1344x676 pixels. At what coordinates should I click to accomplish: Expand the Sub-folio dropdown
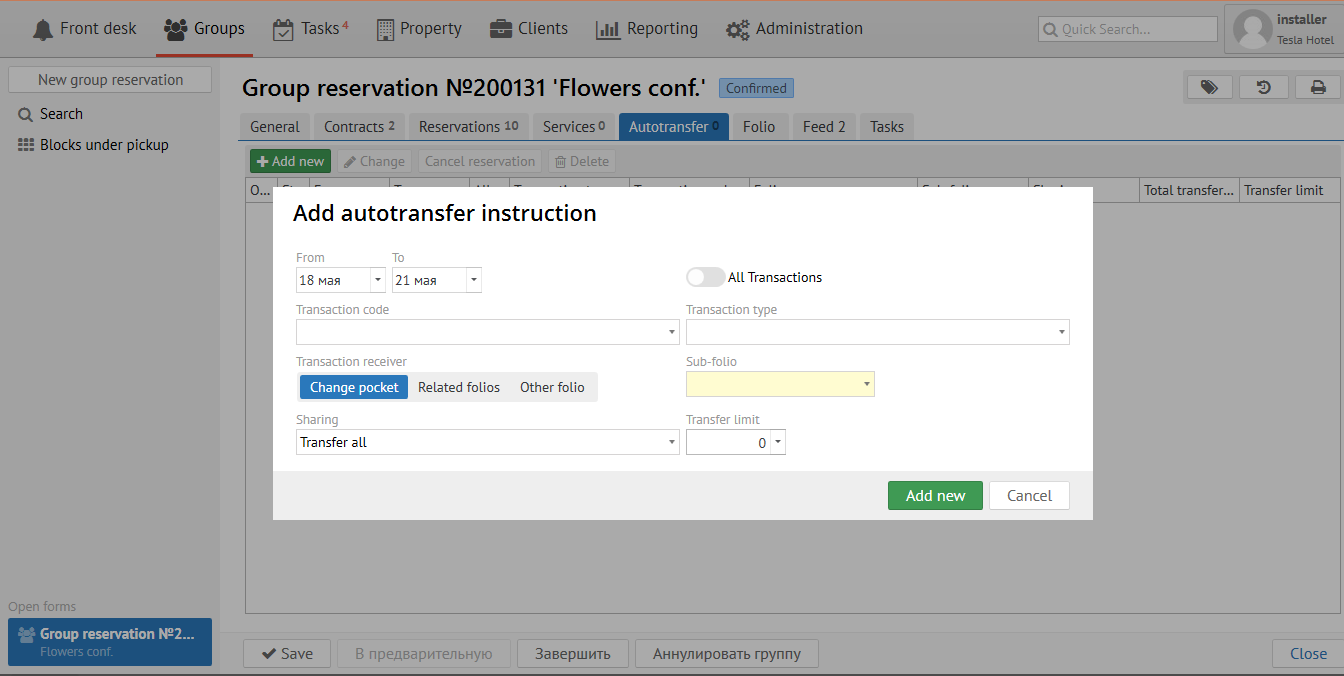click(x=866, y=384)
